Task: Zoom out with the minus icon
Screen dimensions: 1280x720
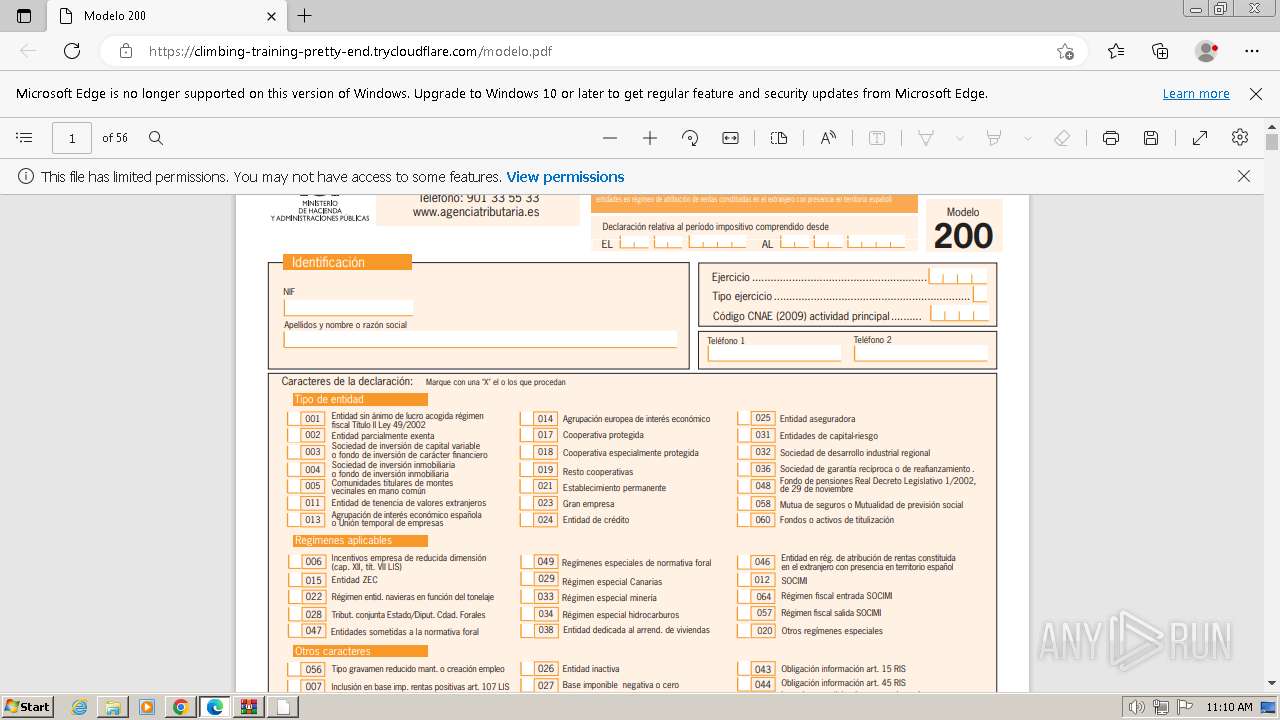Action: (610, 138)
